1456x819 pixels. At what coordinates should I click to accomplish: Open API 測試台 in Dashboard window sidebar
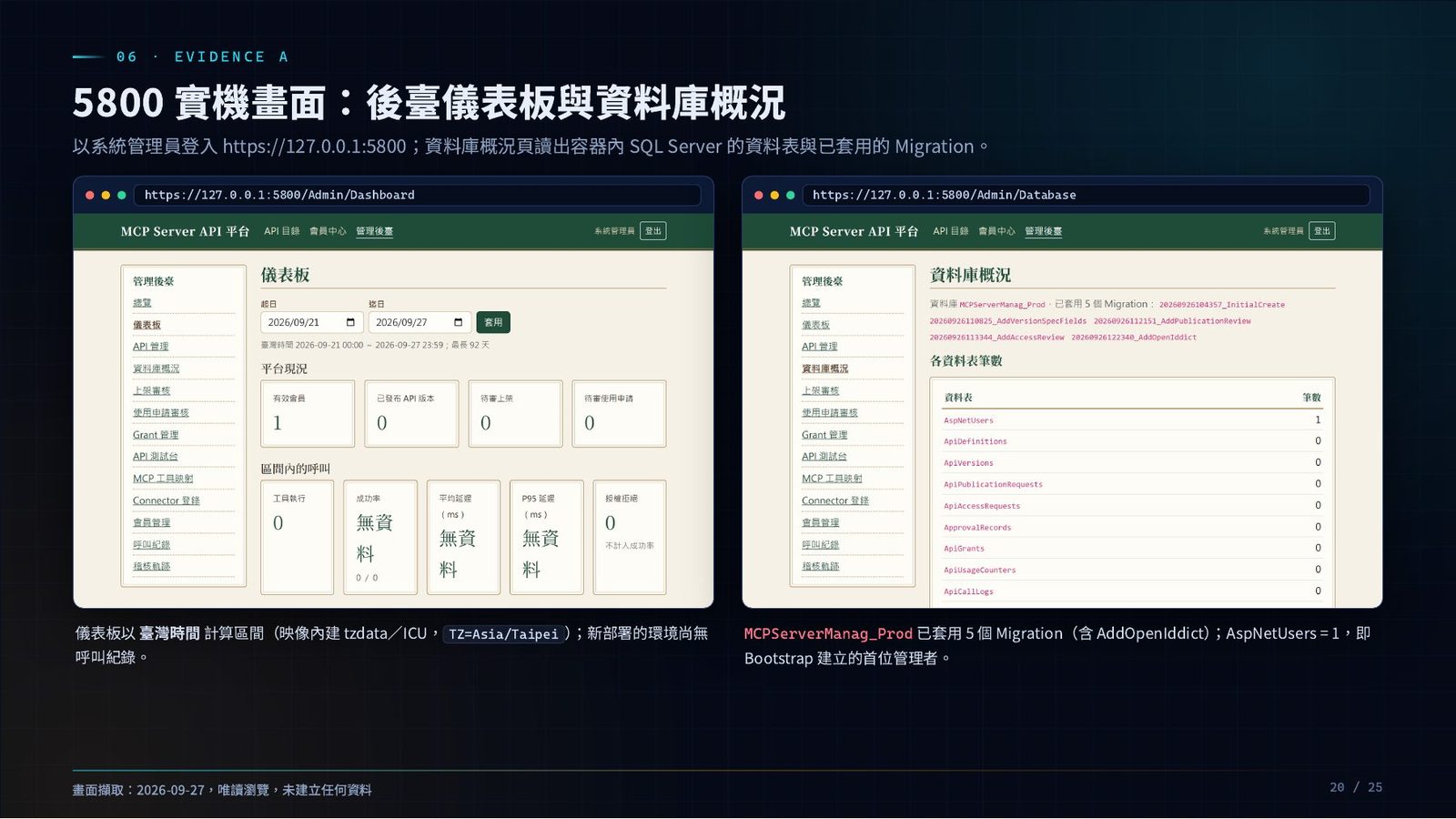(x=155, y=457)
